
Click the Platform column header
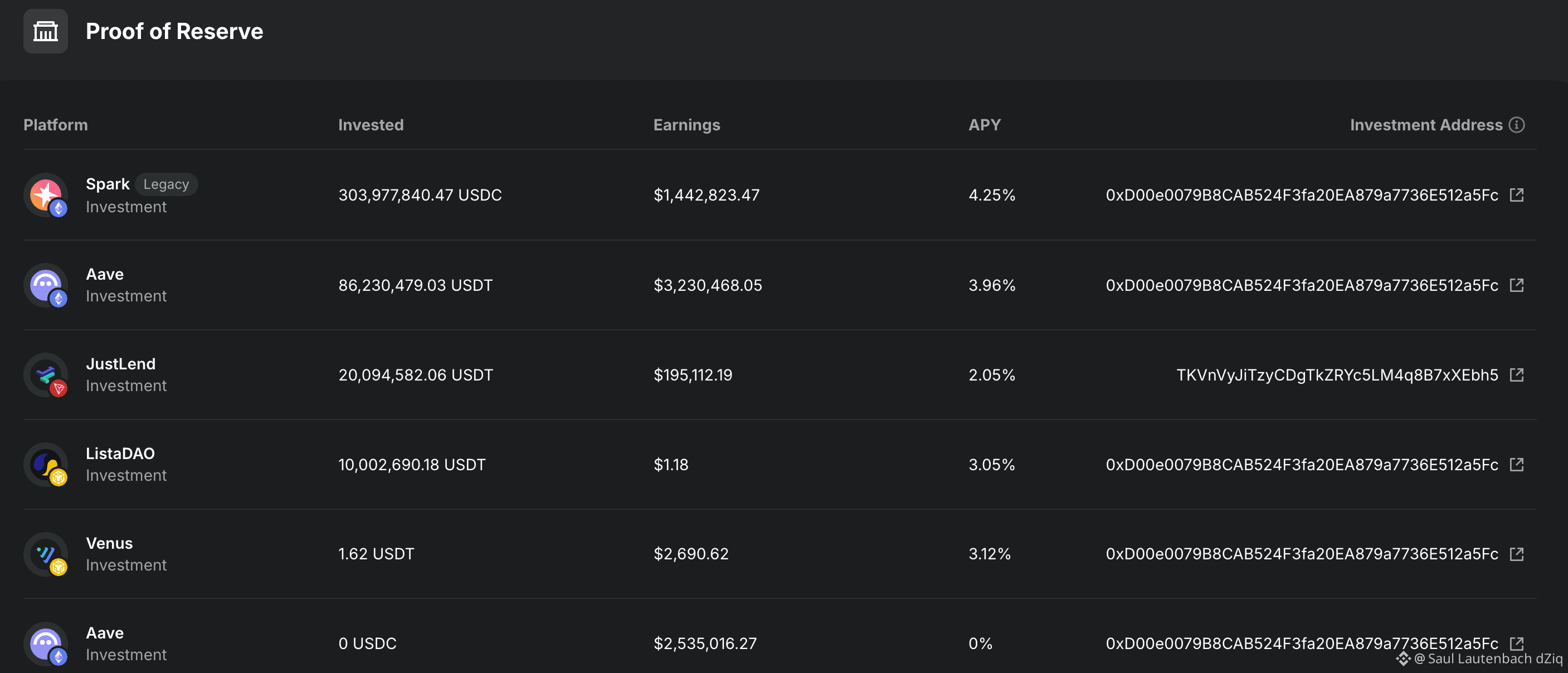pyautogui.click(x=55, y=125)
